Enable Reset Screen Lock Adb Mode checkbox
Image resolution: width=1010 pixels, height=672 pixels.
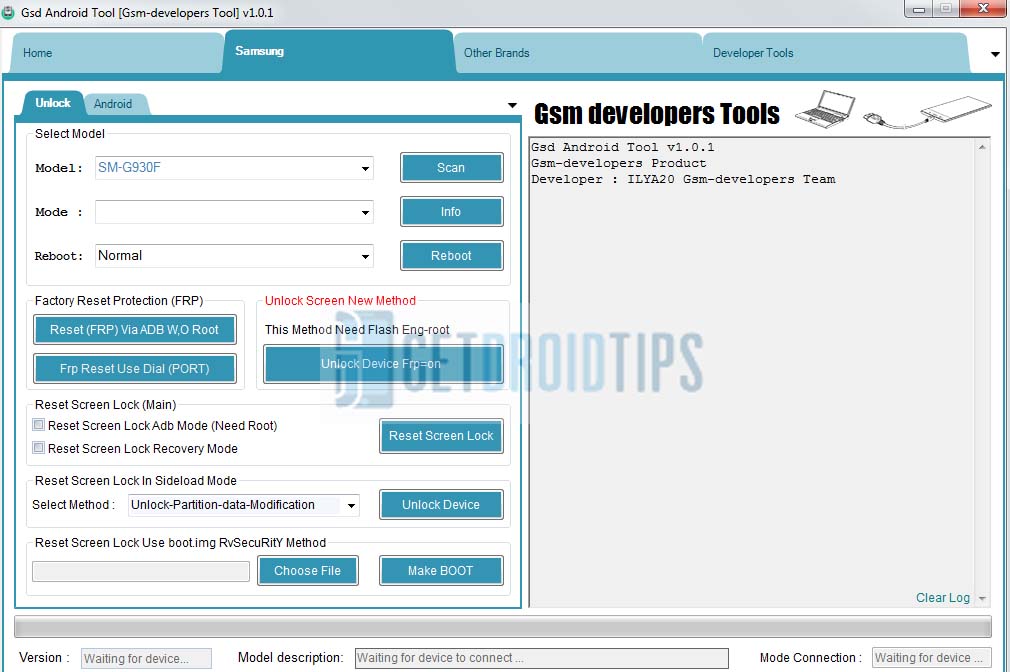pyautogui.click(x=39, y=425)
